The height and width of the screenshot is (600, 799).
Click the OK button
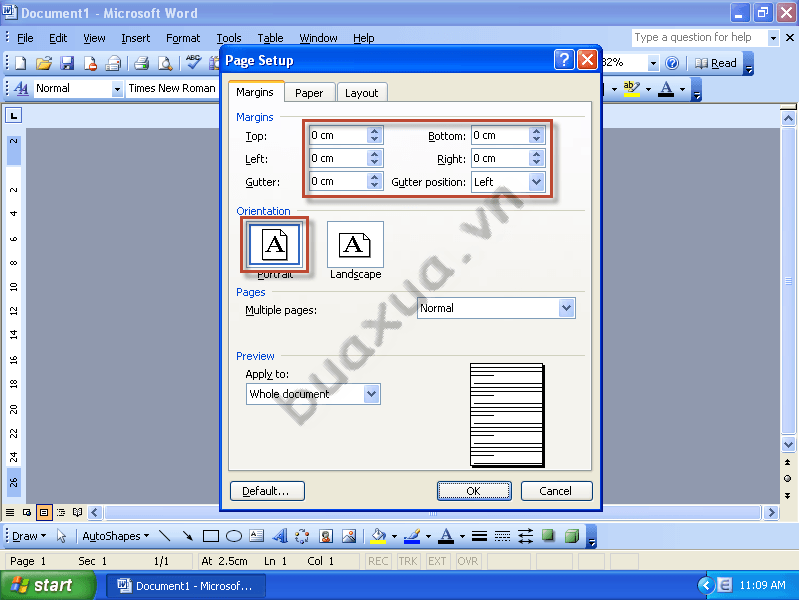(x=474, y=491)
